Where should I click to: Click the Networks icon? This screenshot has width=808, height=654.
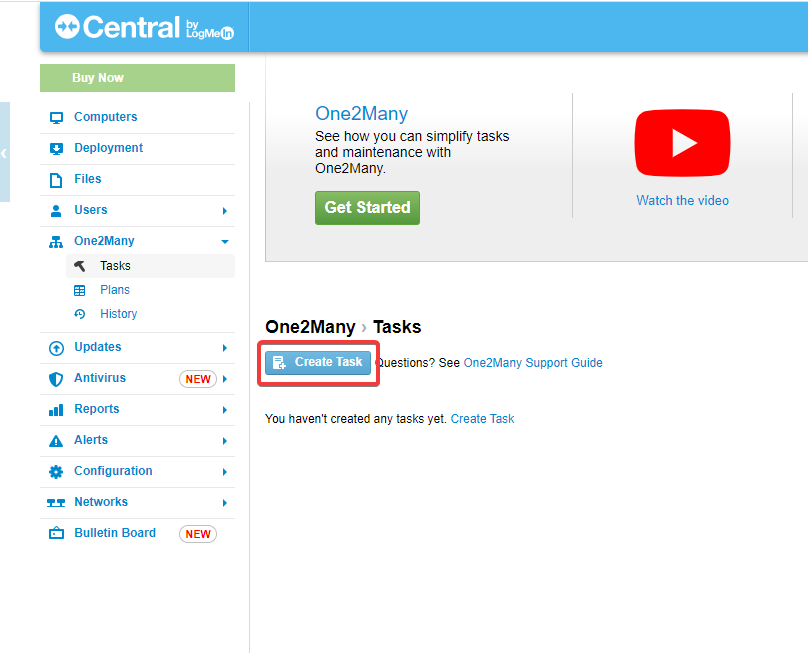click(56, 502)
